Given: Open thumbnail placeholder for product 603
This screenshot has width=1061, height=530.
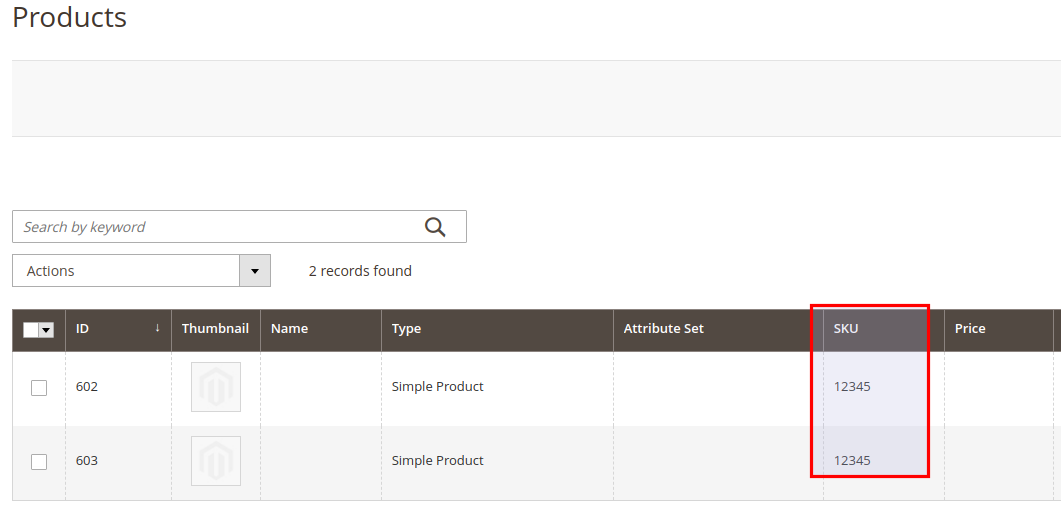Looking at the screenshot, I should click(216, 461).
